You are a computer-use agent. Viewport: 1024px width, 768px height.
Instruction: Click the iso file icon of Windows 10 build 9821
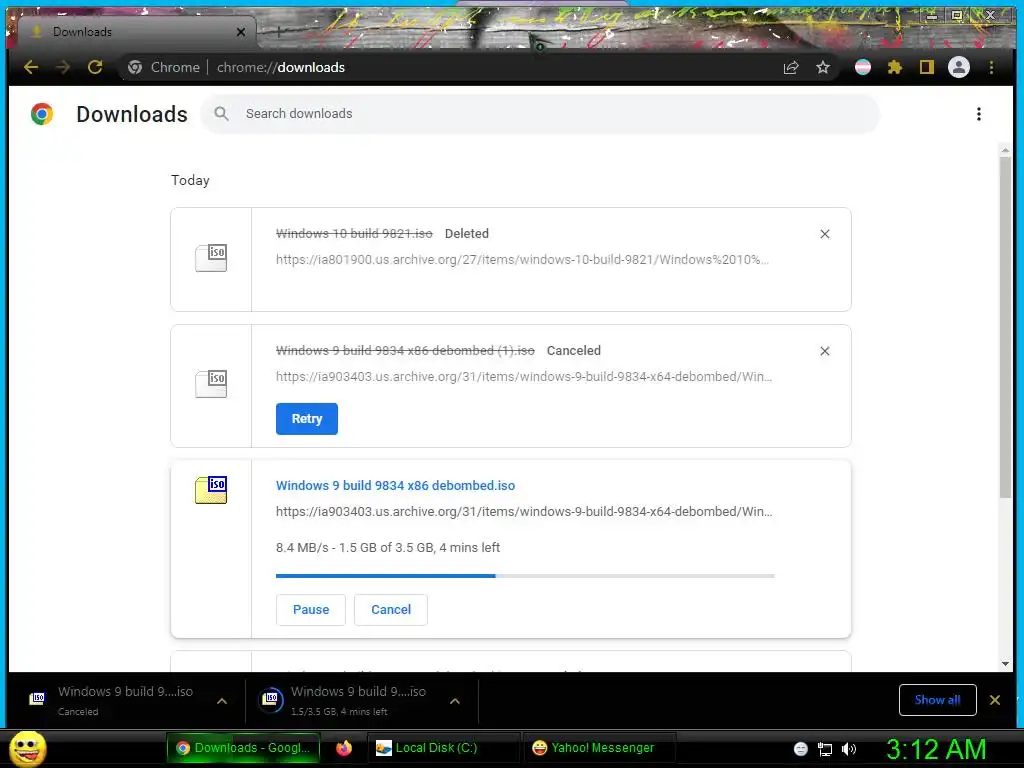pyautogui.click(x=211, y=258)
